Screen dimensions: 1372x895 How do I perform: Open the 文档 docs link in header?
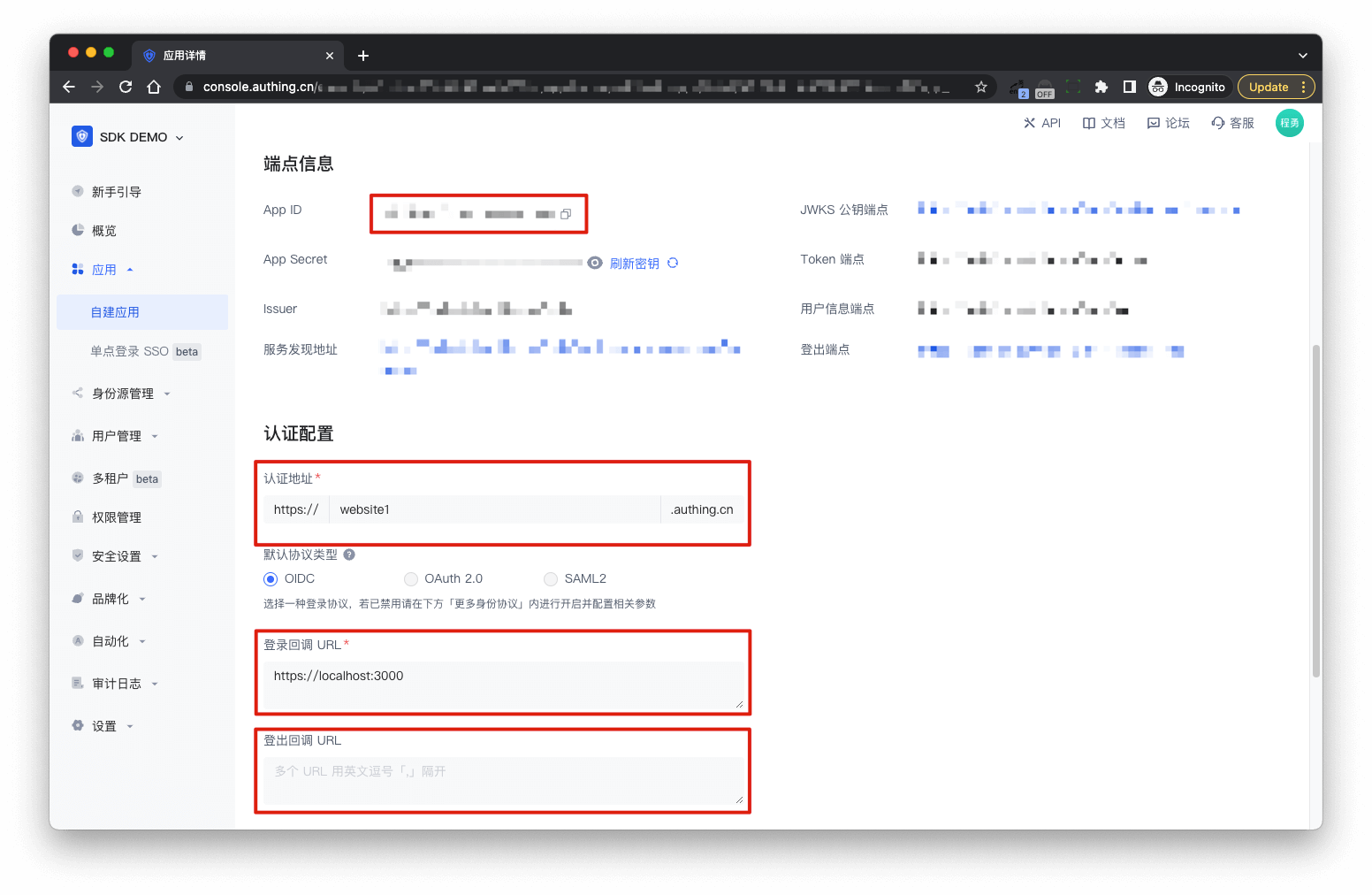[1104, 123]
